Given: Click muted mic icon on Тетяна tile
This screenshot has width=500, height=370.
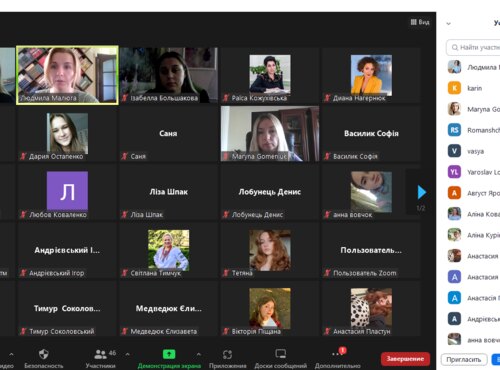Looking at the screenshot, I should (x=226, y=273).
